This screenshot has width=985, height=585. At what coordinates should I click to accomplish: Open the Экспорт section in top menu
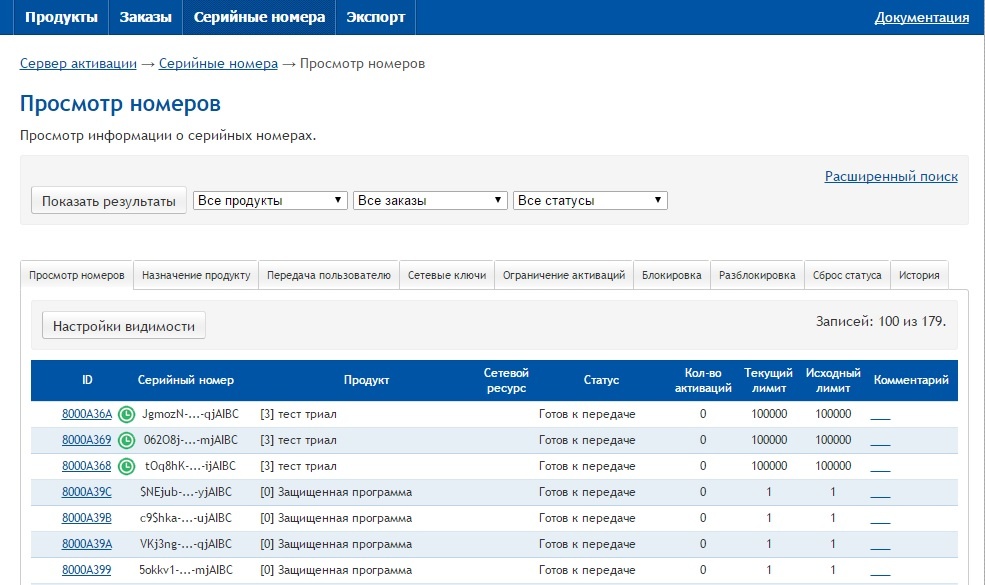click(375, 18)
